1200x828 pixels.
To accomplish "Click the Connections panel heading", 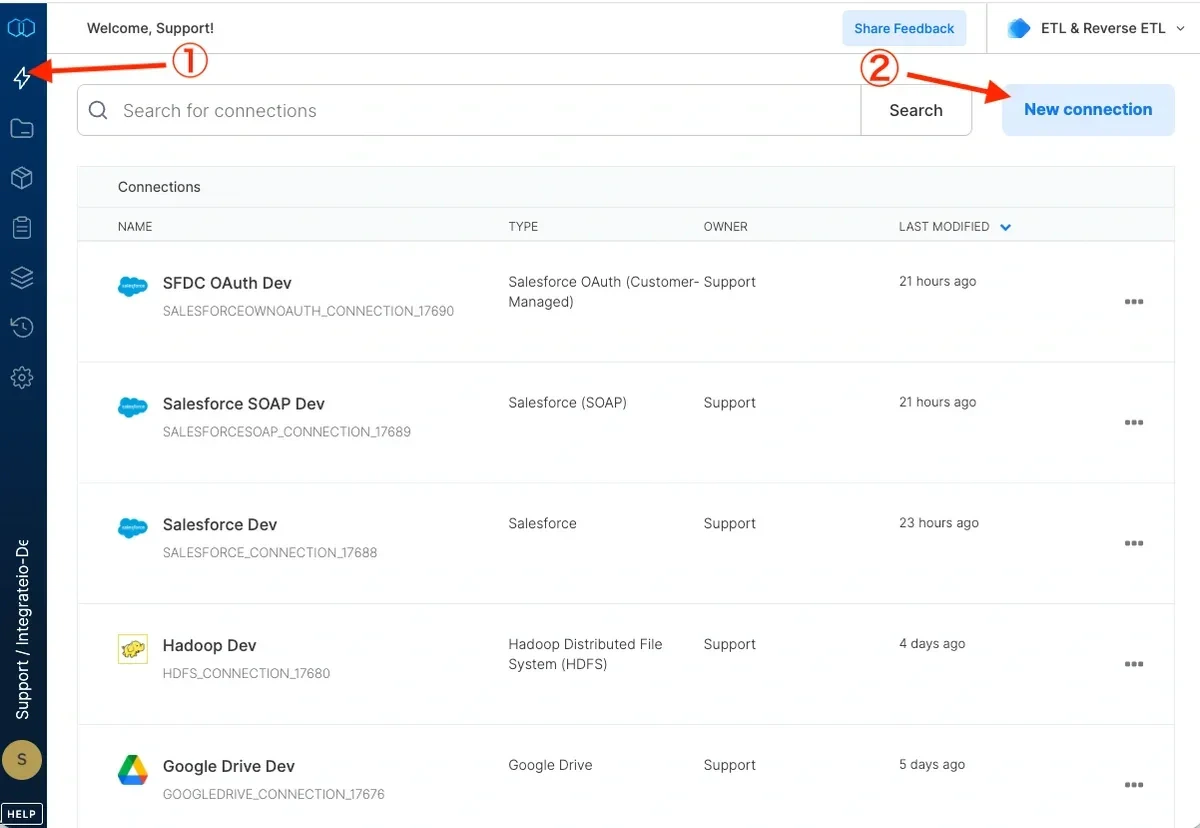I will [x=159, y=187].
